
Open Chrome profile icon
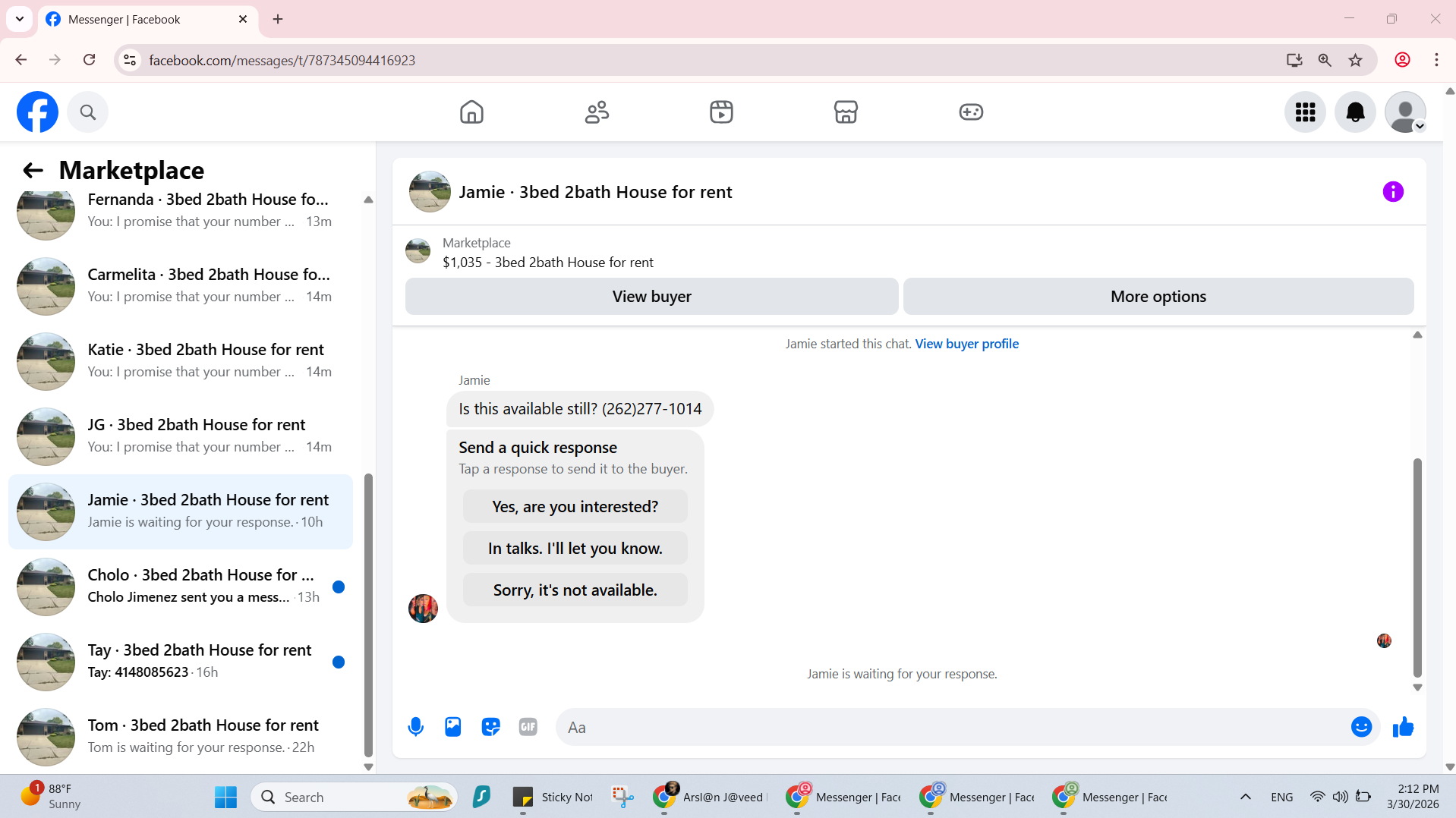1402,60
